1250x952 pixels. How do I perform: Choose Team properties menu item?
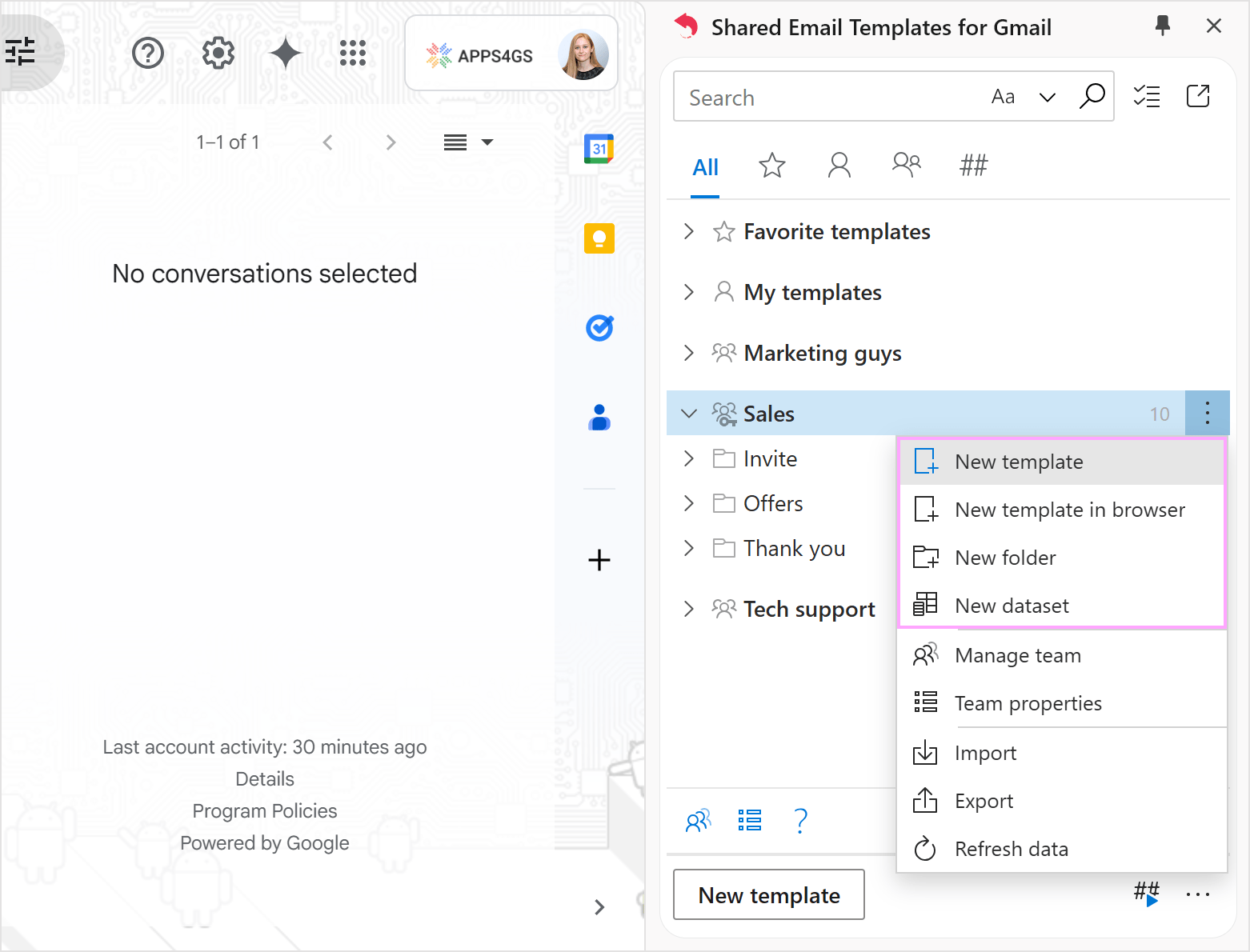click(x=1063, y=703)
